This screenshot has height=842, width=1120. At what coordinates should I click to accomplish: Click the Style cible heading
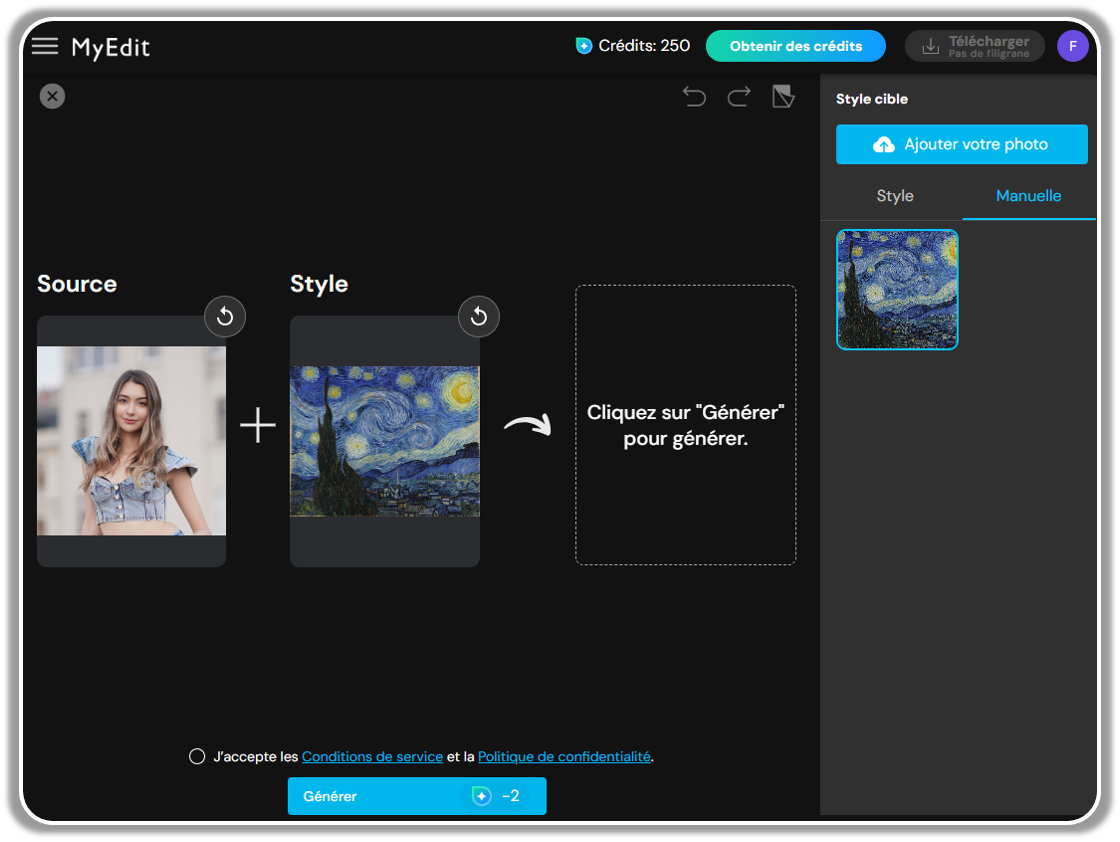tap(871, 99)
